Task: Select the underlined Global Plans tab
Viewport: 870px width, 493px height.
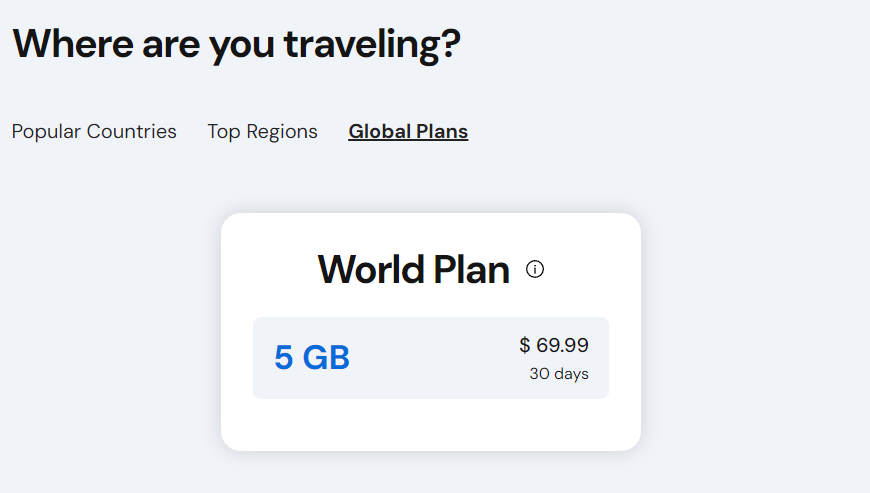Action: coord(408,131)
